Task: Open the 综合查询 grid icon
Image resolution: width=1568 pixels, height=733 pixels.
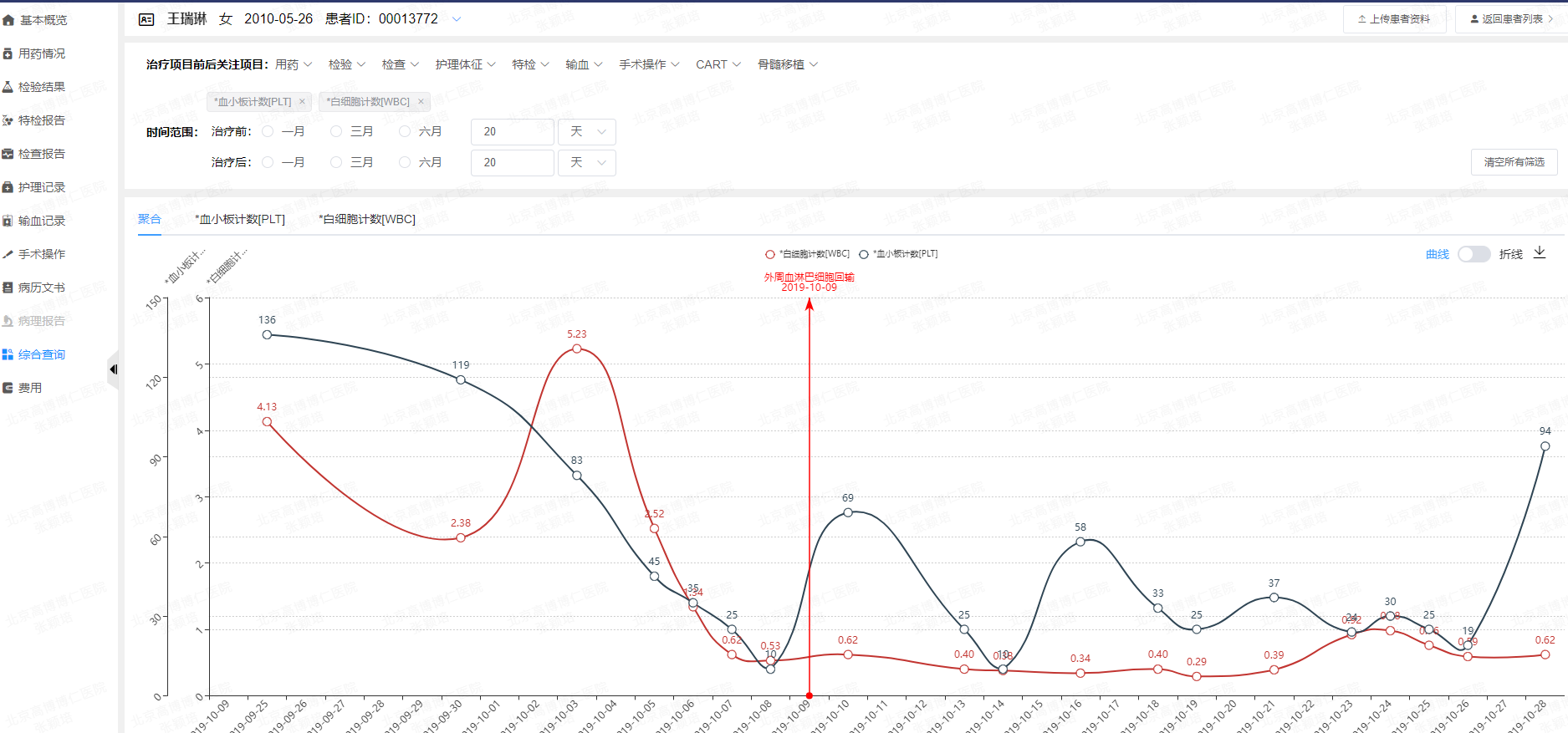Action: coord(8,354)
